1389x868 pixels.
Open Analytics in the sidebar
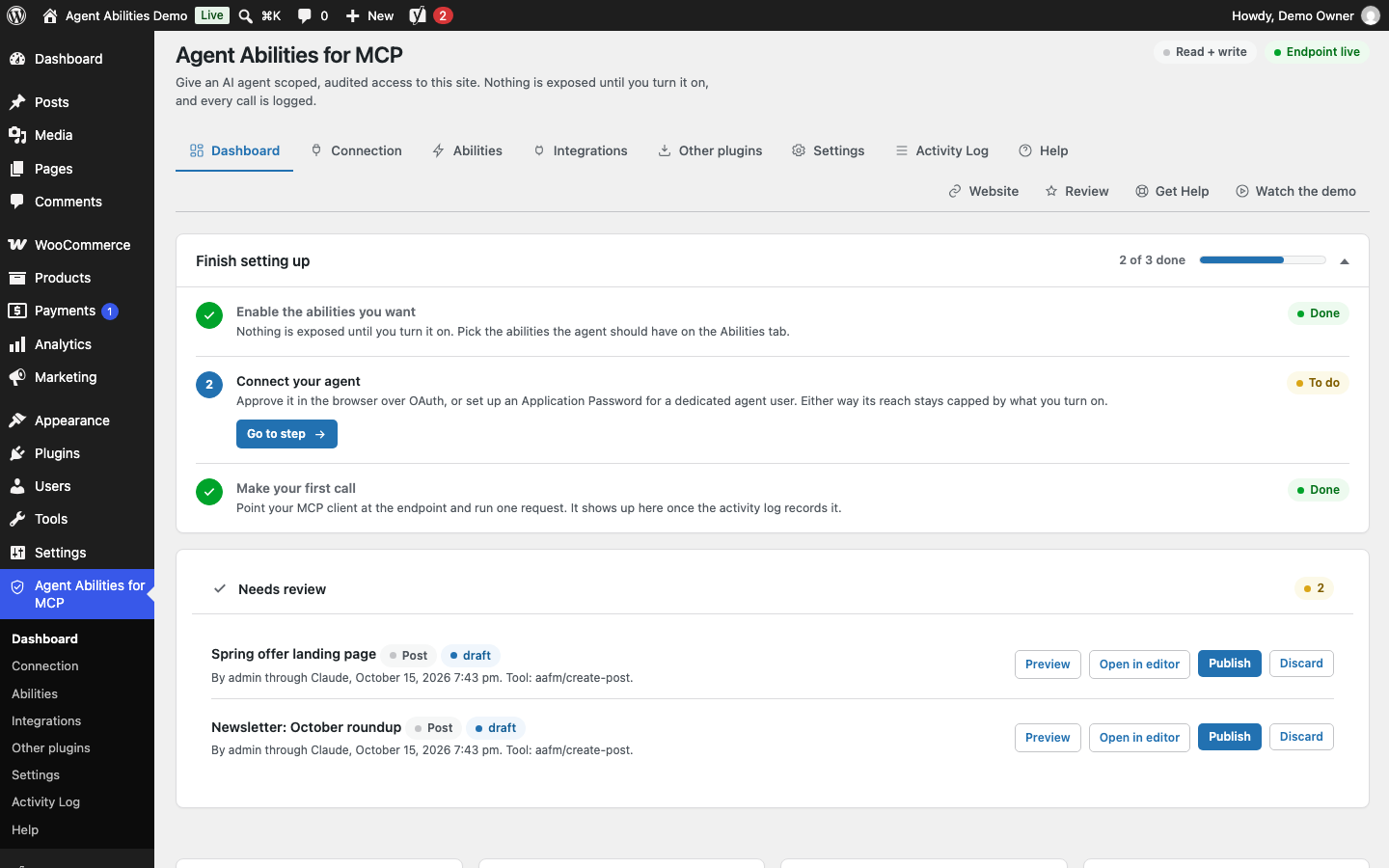(x=77, y=344)
